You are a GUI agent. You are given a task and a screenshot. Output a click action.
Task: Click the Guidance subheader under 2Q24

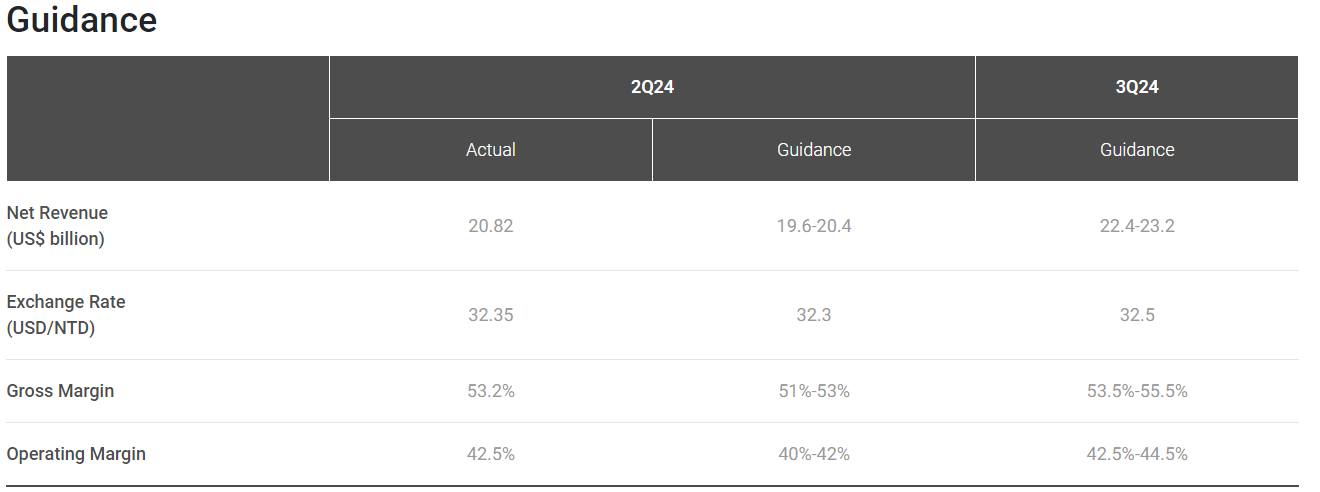814,150
